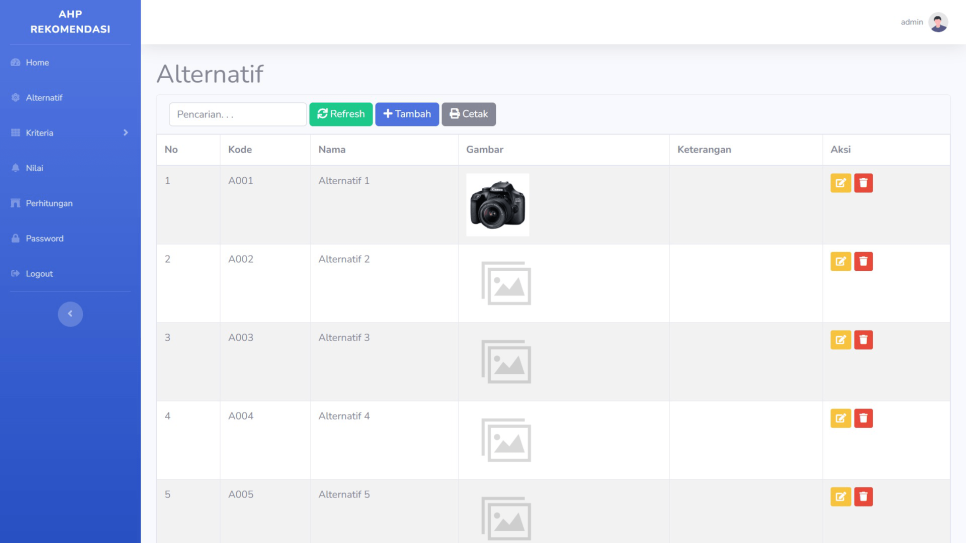Click the green Refresh button
Screen dimensions: 966x543
point(341,114)
